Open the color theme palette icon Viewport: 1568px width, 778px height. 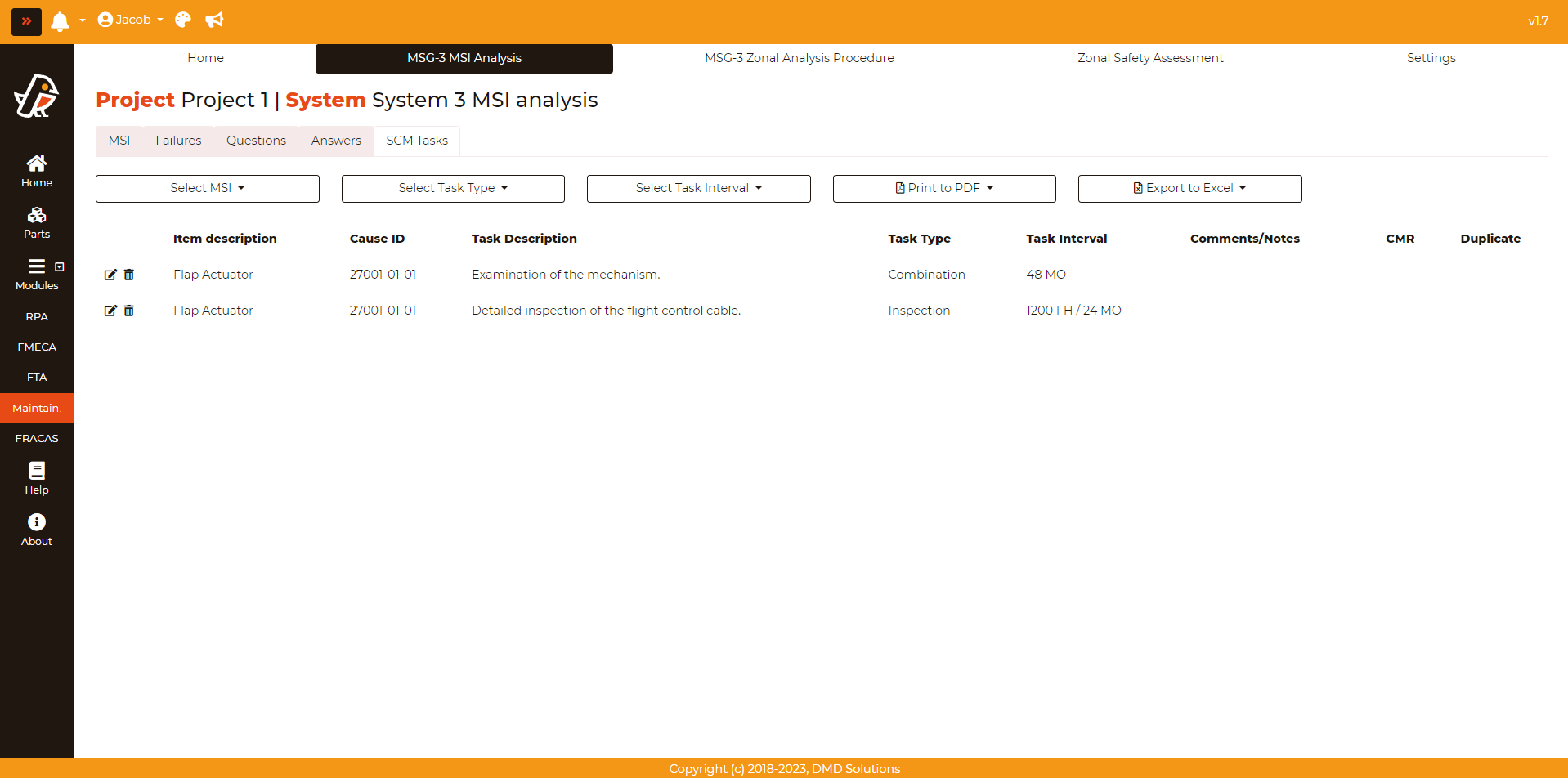pyautogui.click(x=183, y=20)
